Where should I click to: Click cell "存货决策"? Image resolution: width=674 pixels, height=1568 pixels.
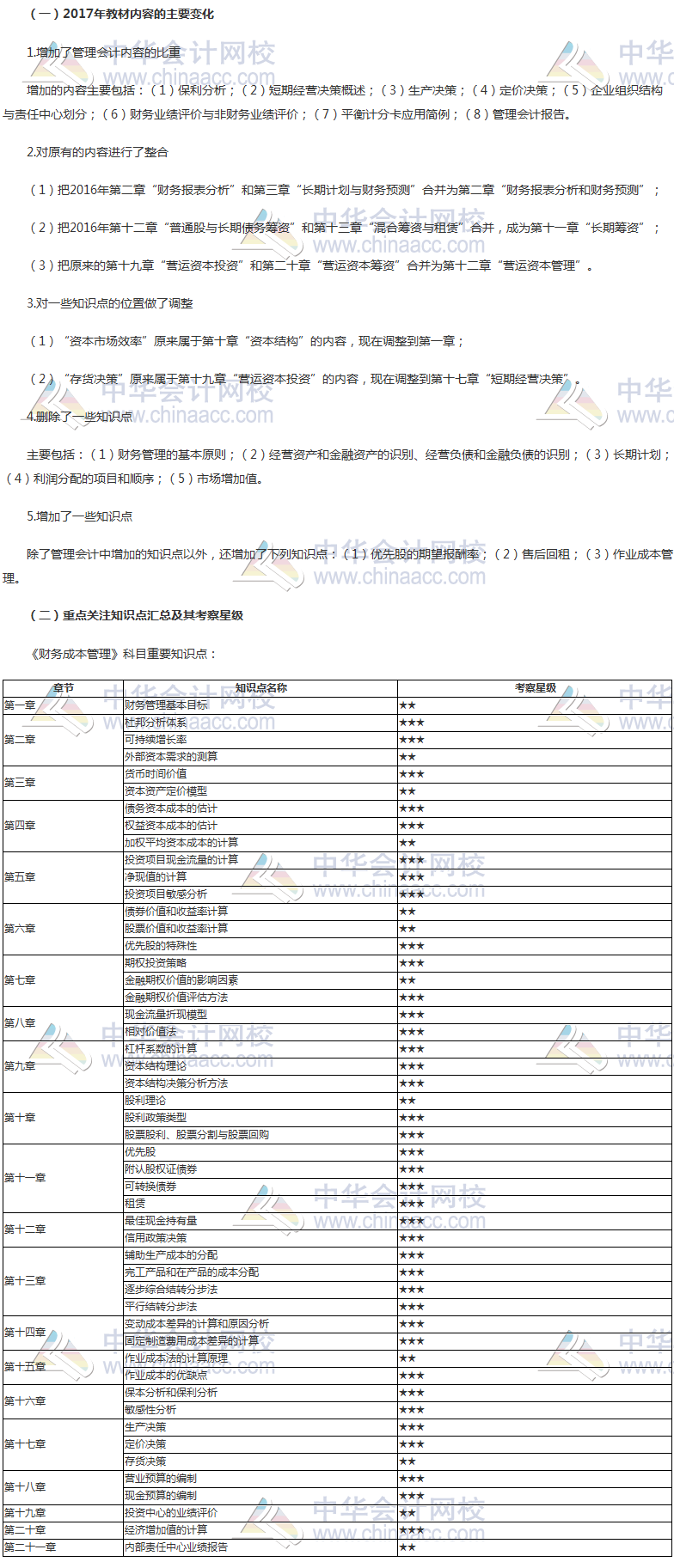260,1461
